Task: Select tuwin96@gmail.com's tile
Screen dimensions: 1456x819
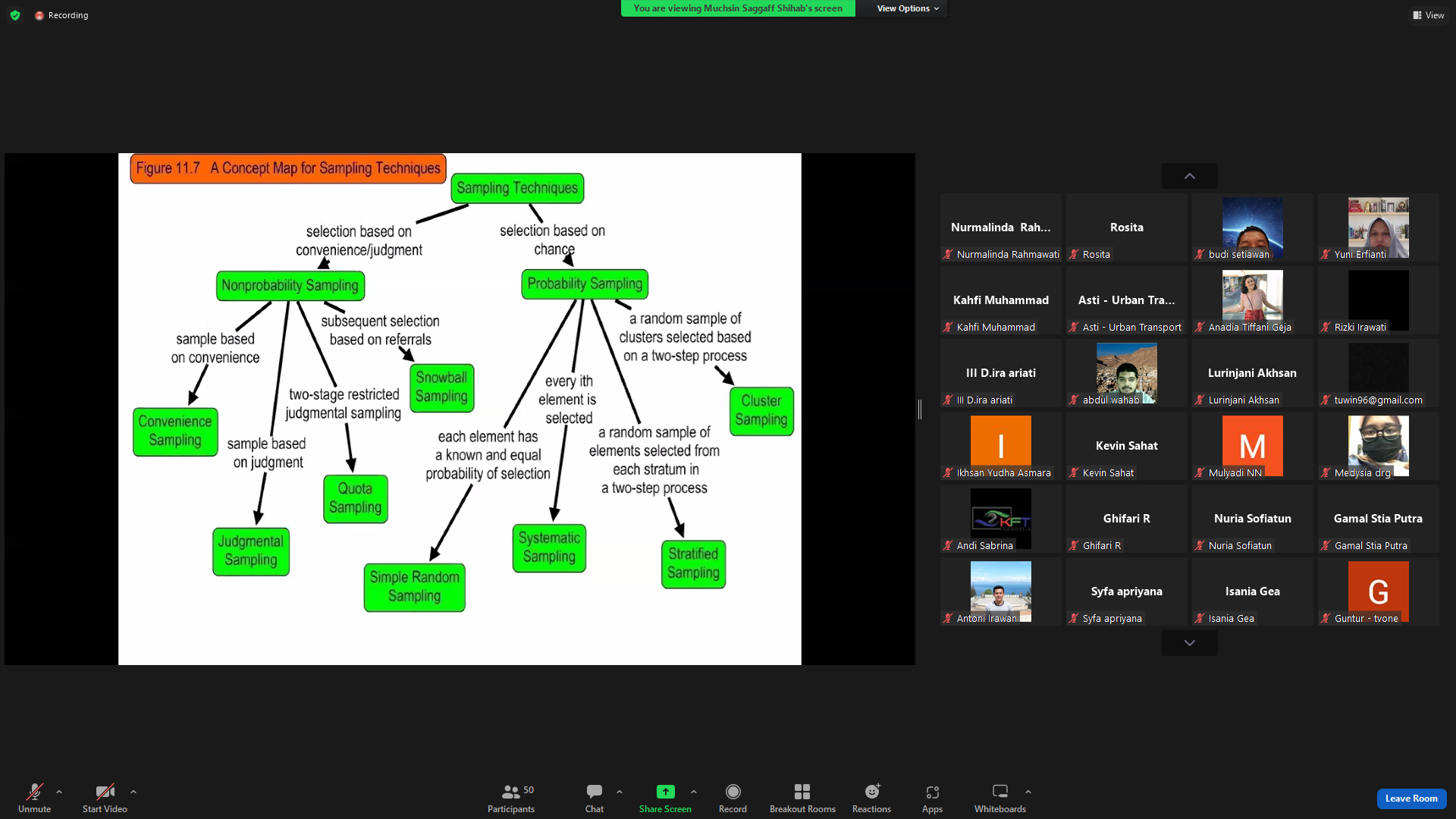Action: 1379,373
